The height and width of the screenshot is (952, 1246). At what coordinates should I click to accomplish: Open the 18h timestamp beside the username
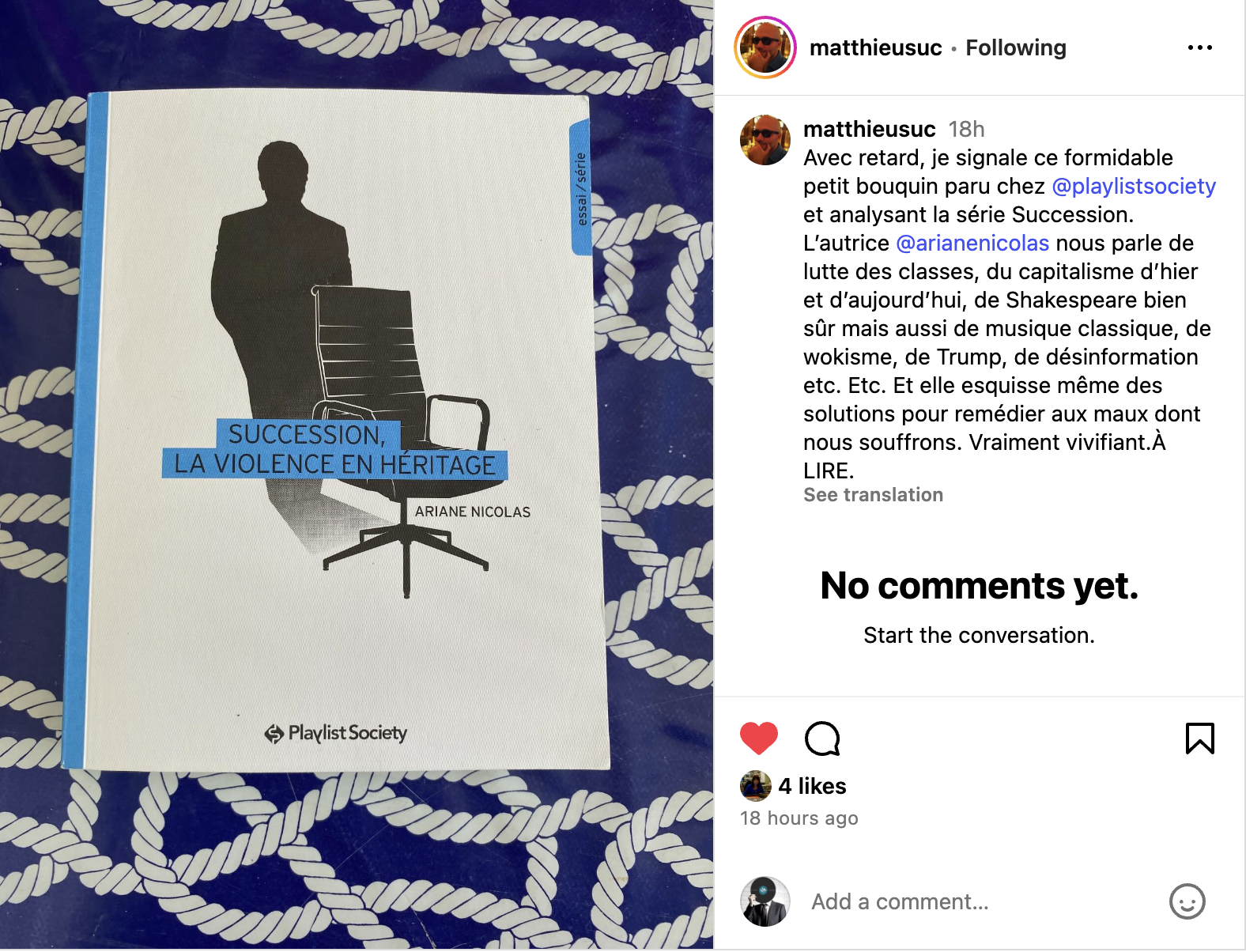pos(966,129)
